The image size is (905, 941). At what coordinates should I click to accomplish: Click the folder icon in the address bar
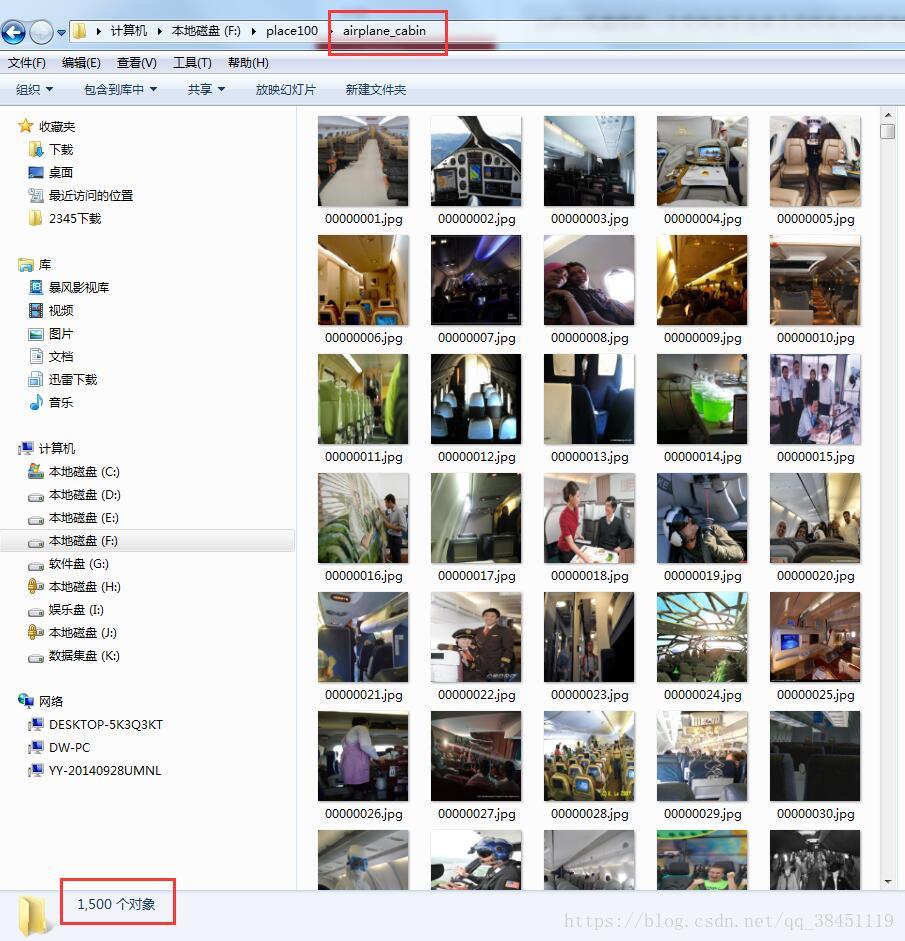[79, 31]
